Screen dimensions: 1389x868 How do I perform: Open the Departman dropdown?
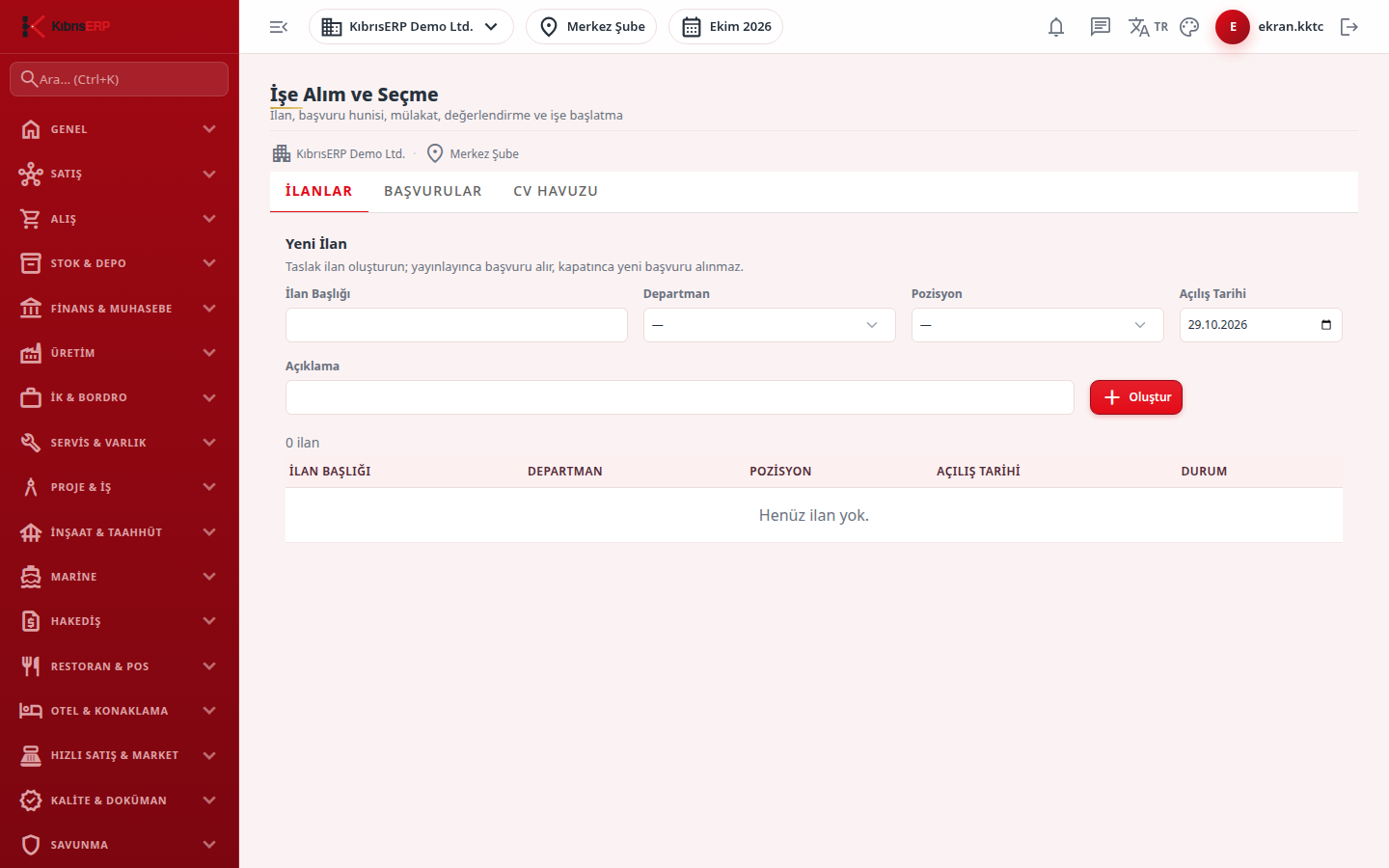(x=769, y=325)
